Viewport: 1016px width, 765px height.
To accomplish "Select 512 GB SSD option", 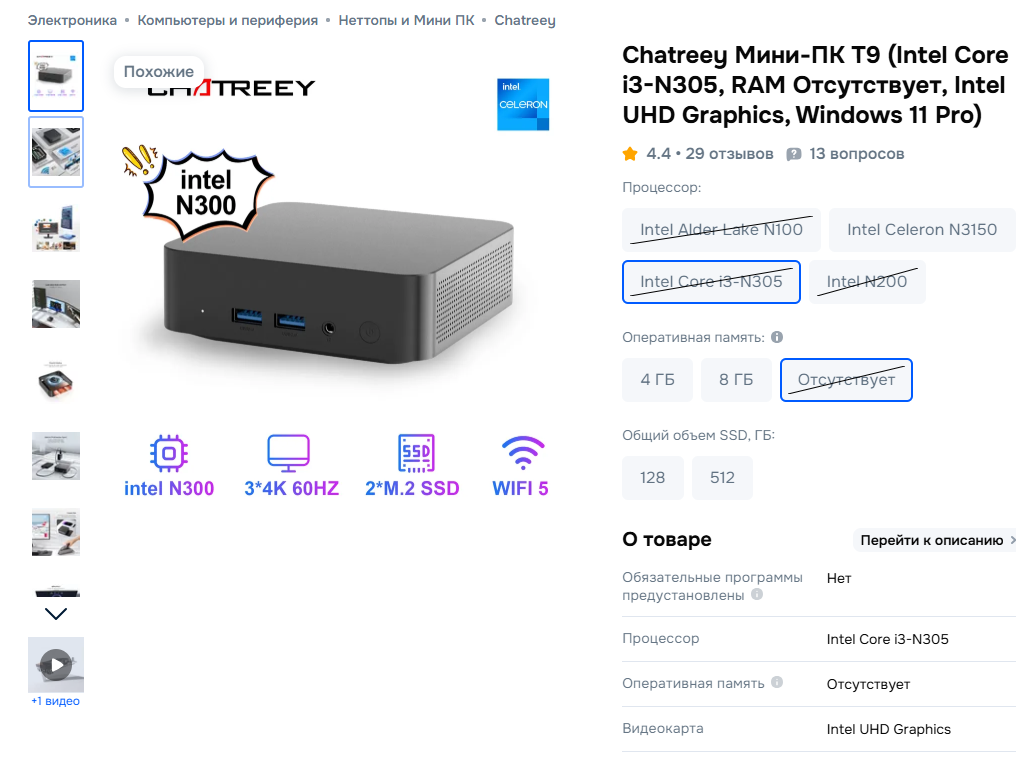I will 722,477.
